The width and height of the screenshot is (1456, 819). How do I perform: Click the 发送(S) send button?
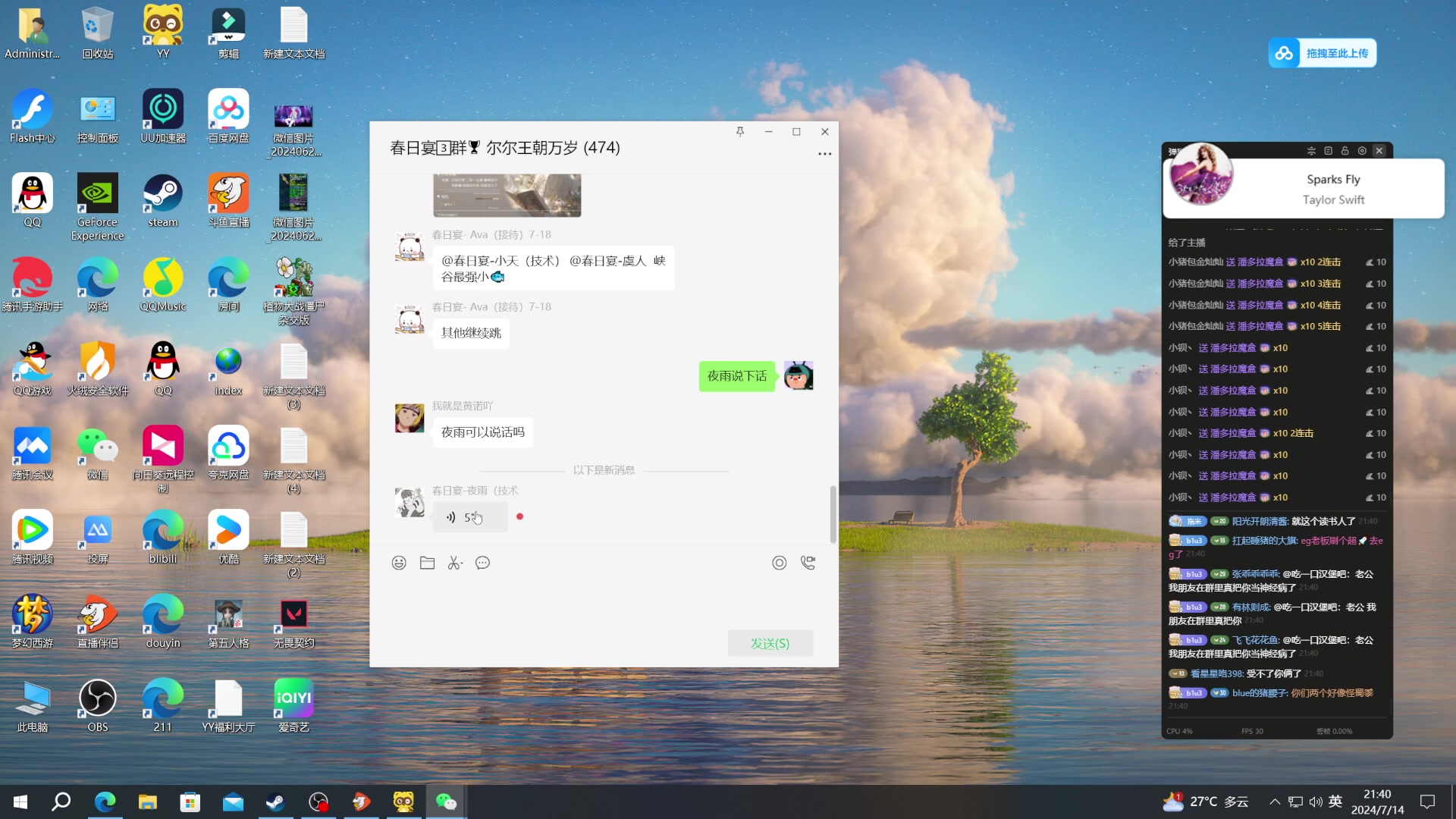(x=770, y=643)
